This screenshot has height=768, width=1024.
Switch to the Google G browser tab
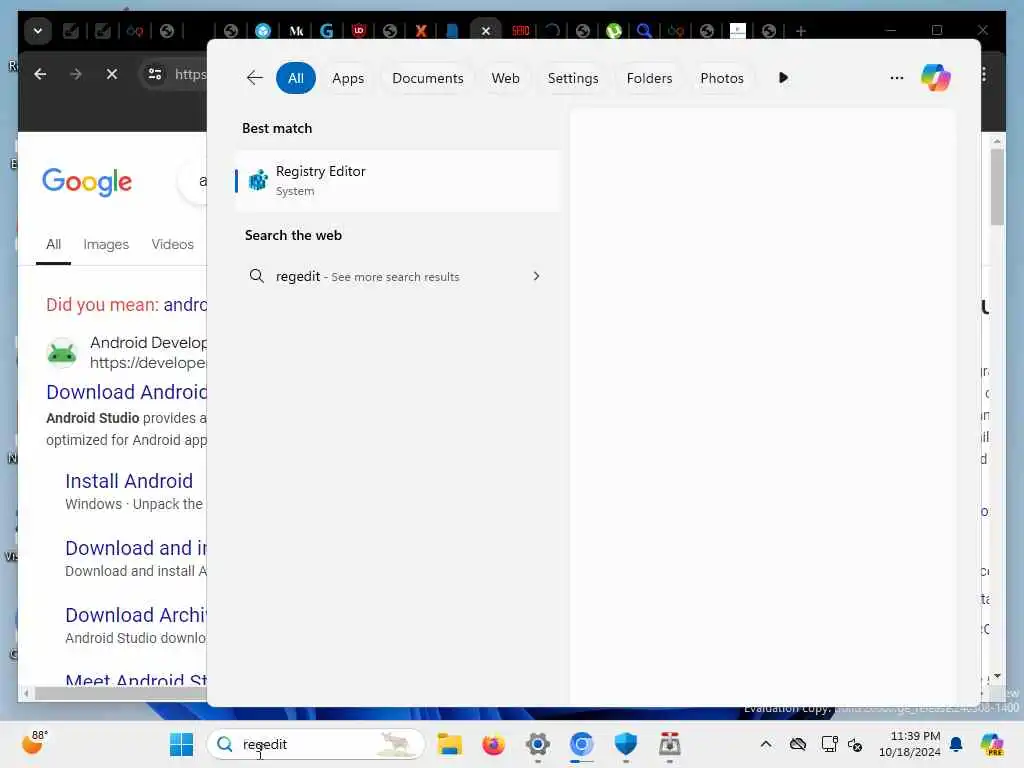pyautogui.click(x=327, y=31)
